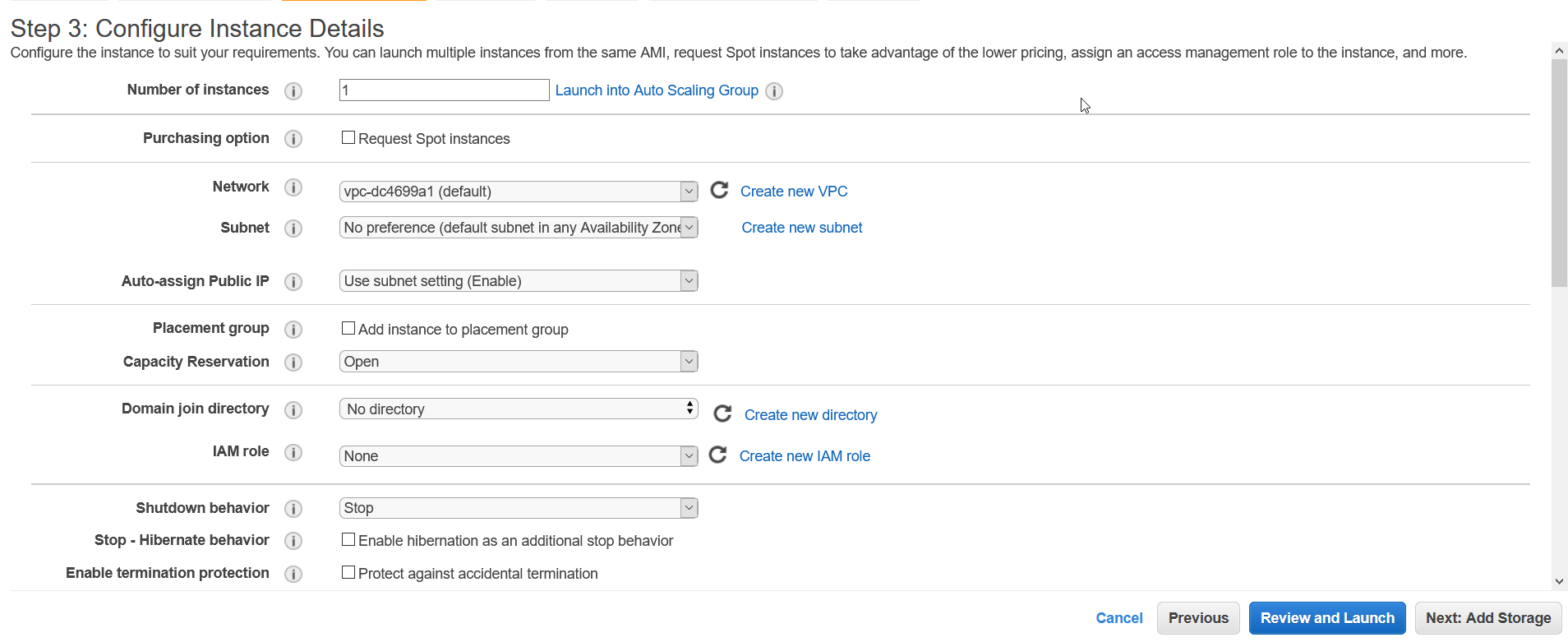Show info for Purchasing option
Screen dimensions: 1568x642
click(293, 139)
